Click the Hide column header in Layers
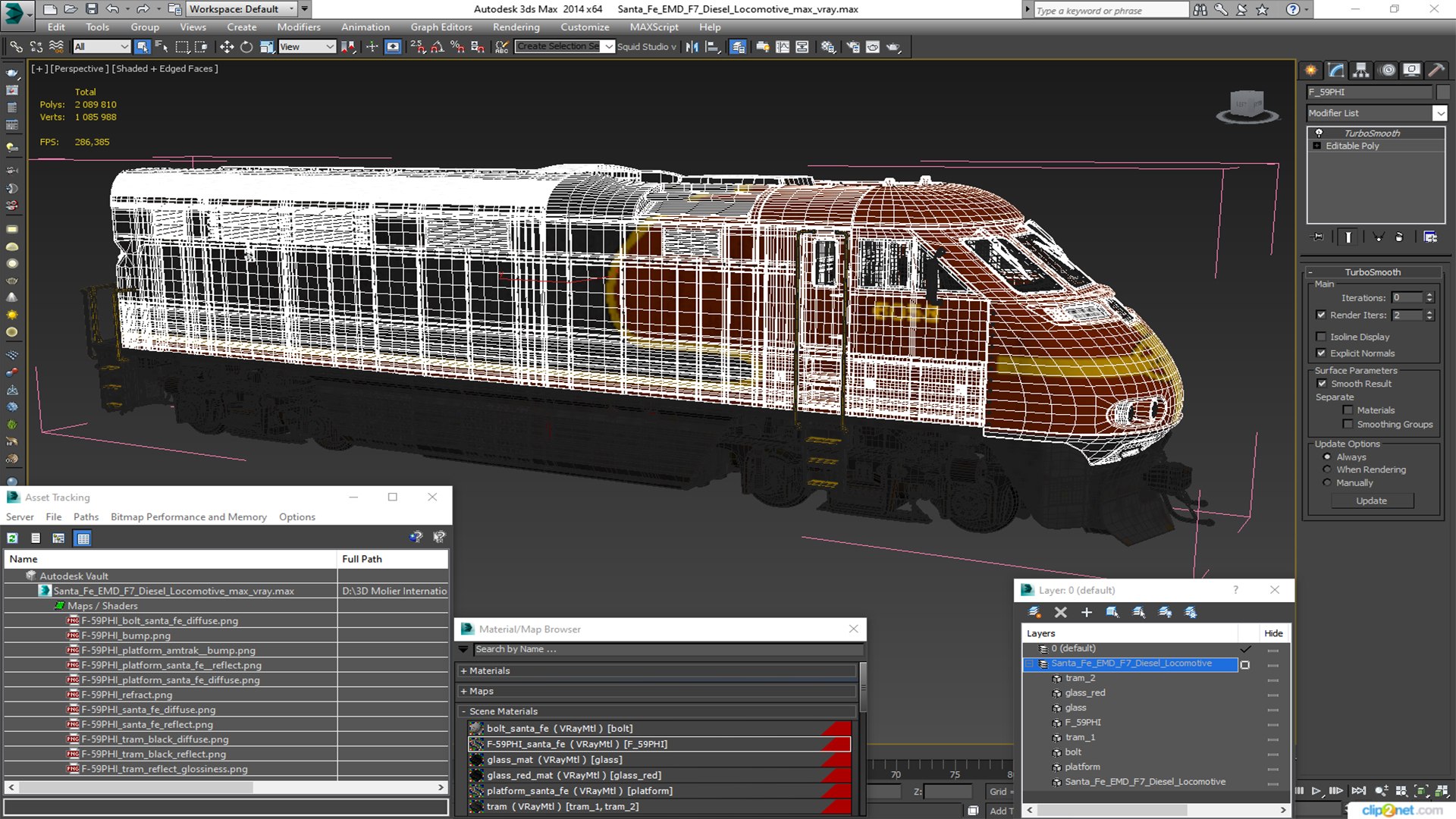The image size is (1456, 819). tap(1273, 633)
